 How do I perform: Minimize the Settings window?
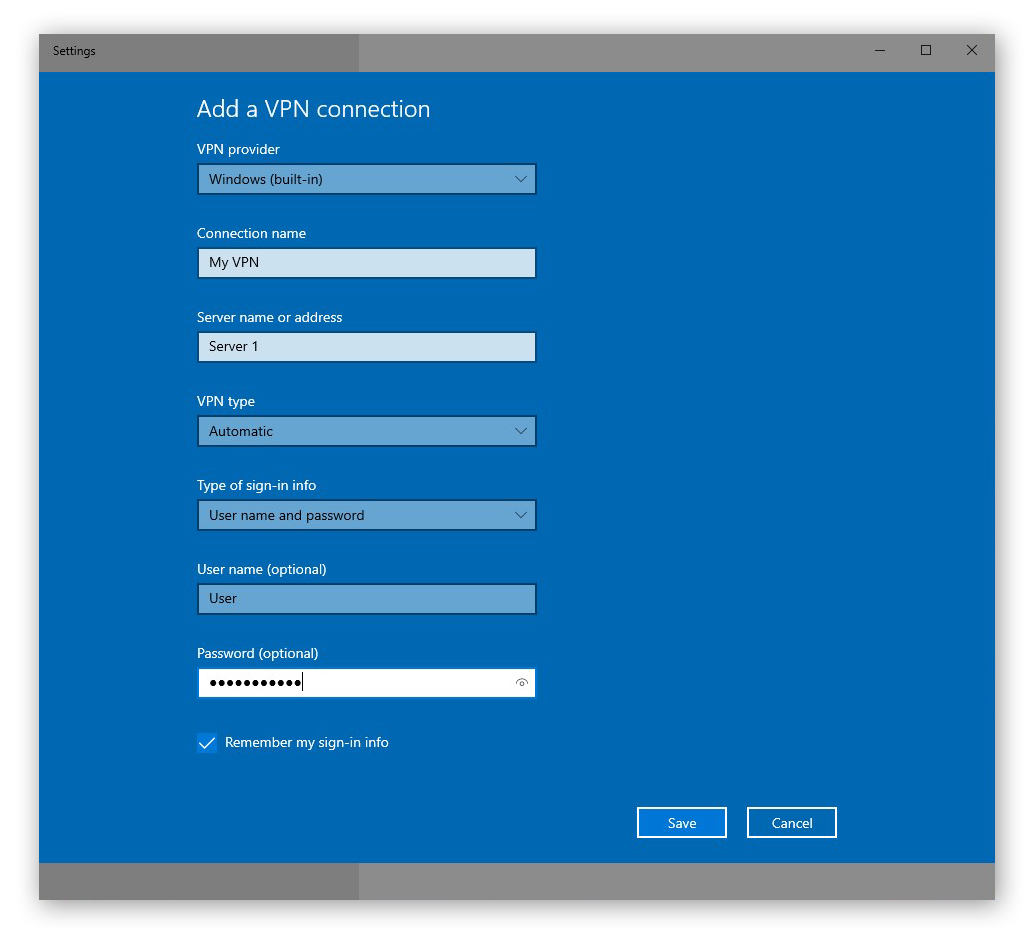click(879, 50)
